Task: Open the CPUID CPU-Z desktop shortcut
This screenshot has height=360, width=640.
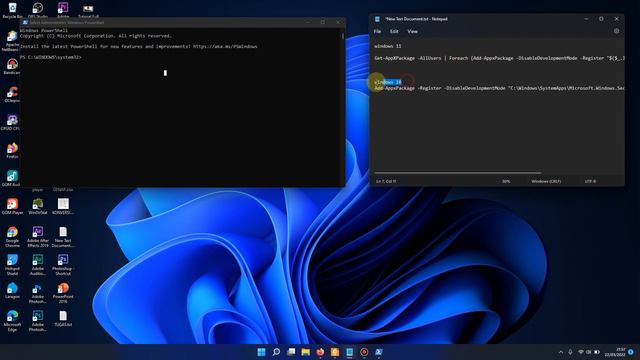Action: [x=11, y=122]
